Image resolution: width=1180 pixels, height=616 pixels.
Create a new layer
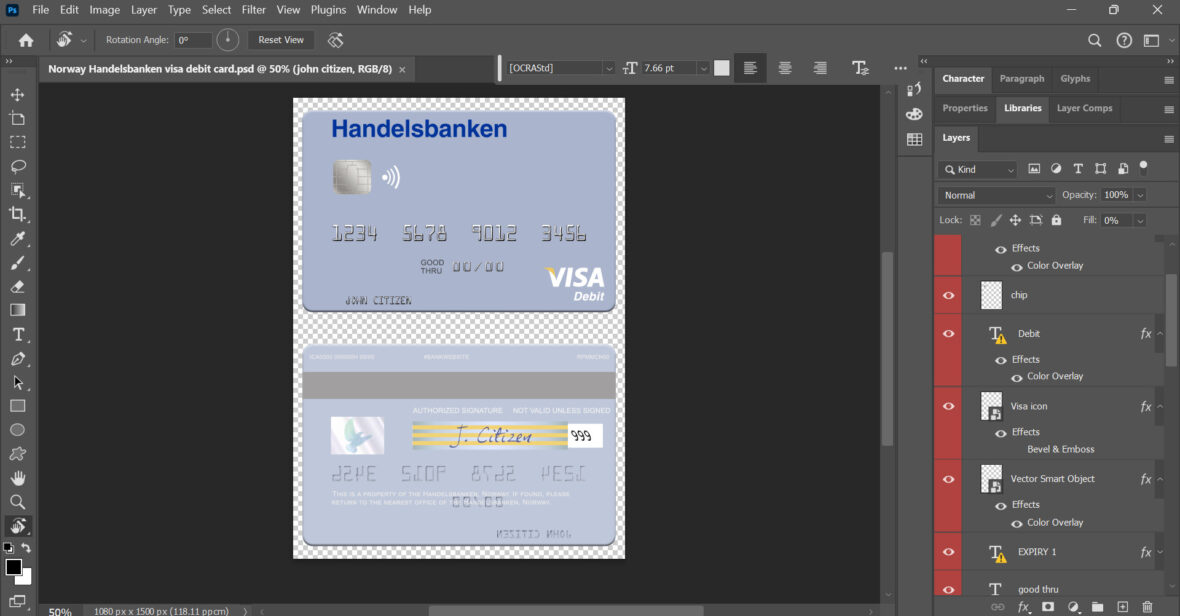[1123, 605]
